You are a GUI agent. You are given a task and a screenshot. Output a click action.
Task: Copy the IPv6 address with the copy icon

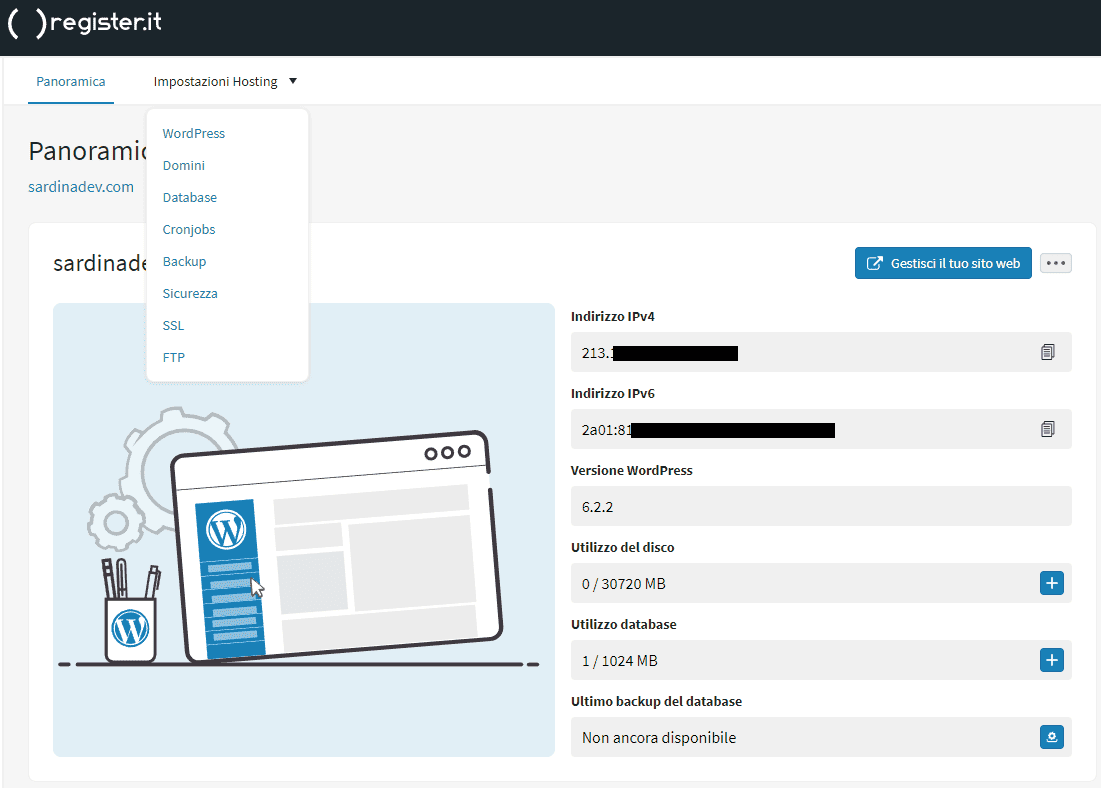point(1047,429)
